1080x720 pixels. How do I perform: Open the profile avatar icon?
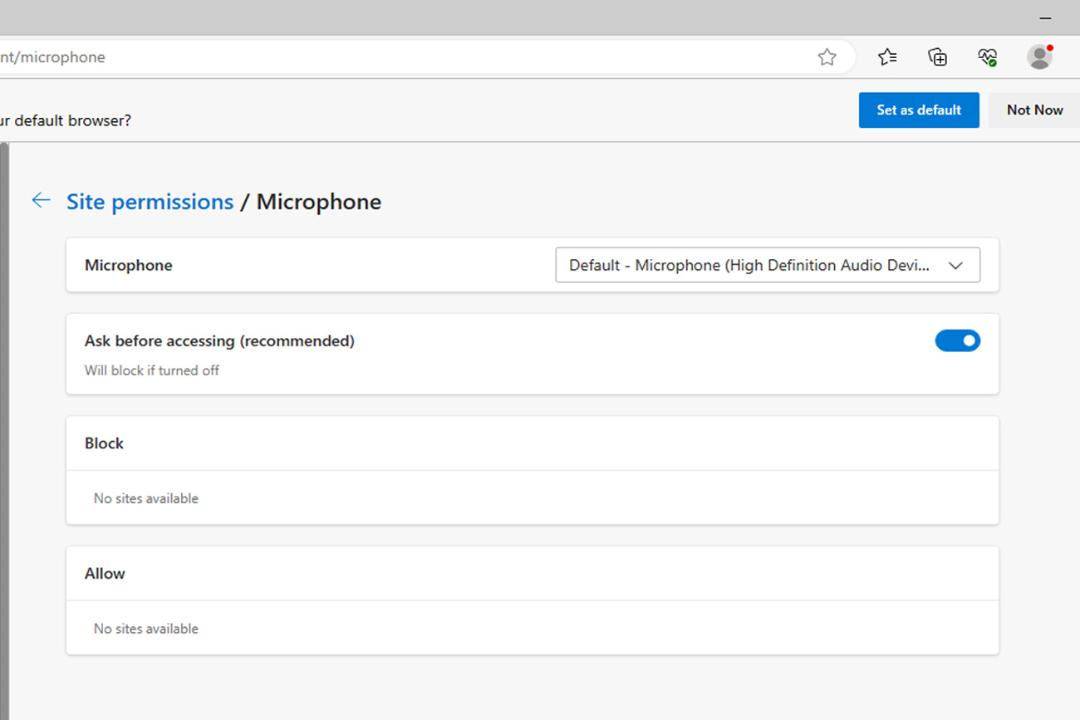(x=1039, y=56)
